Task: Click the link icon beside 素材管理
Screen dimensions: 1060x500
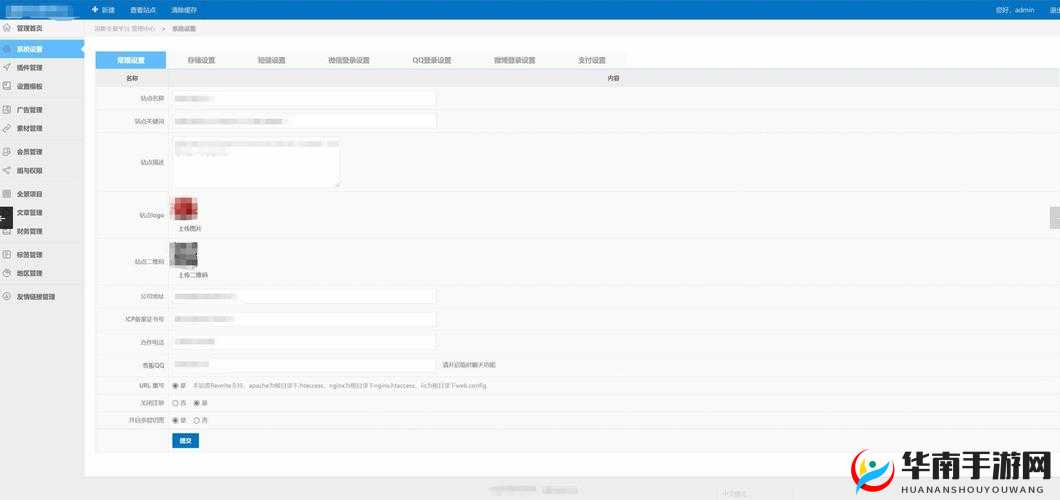Action: tap(7, 128)
